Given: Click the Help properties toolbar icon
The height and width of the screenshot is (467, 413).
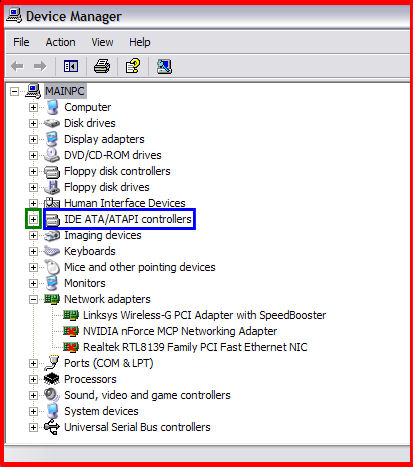Looking at the screenshot, I should (x=133, y=66).
